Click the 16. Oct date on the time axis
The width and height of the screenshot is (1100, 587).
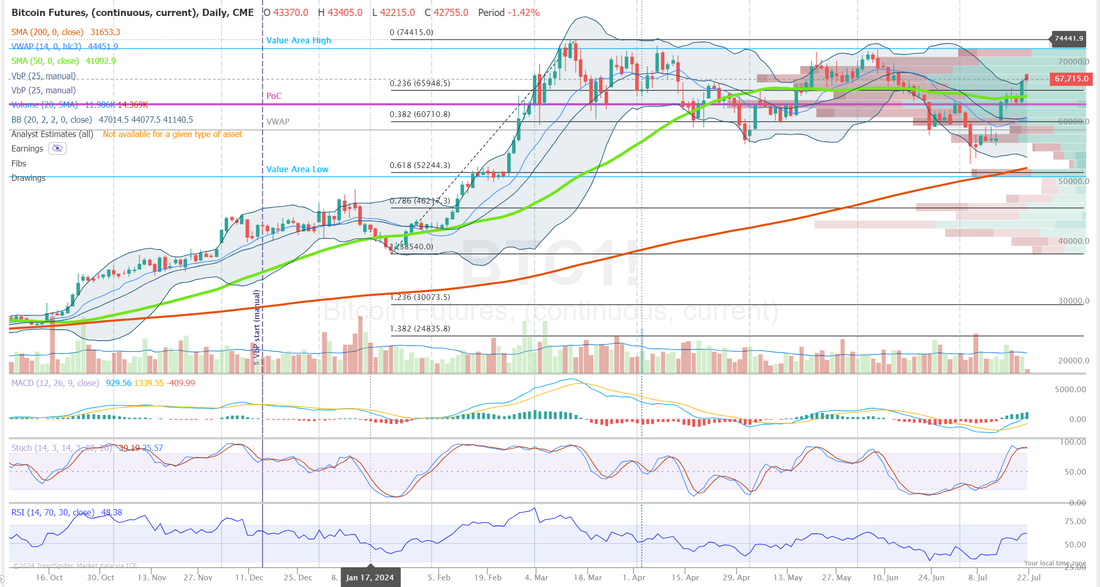point(50,578)
